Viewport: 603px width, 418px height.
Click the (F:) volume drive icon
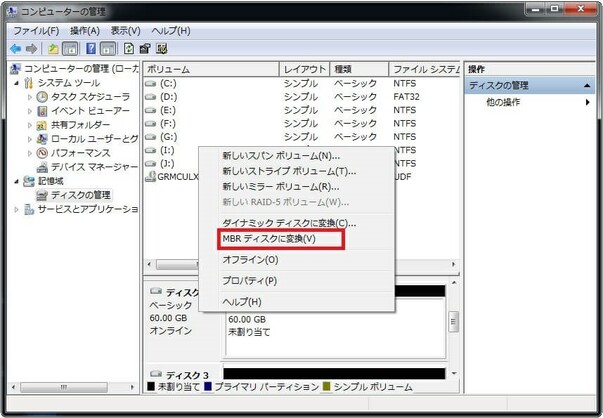click(150, 123)
